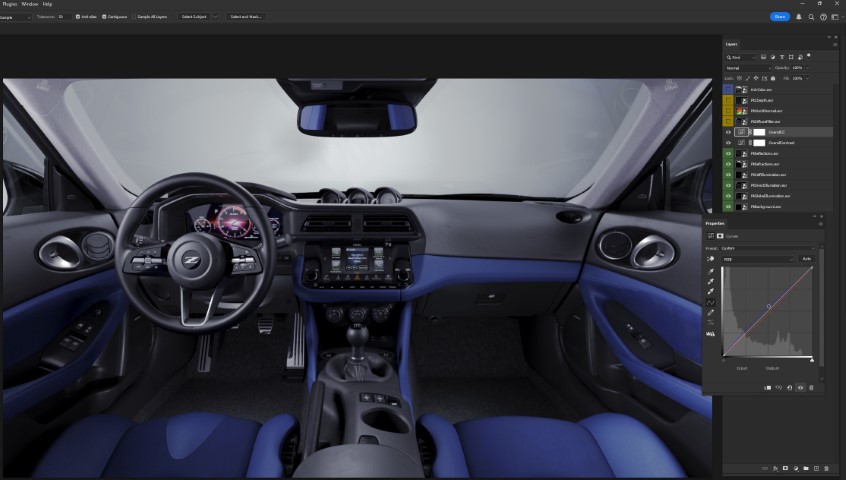Select the black point eyedropper in Curves
The image size is (846, 480).
click(x=711, y=271)
